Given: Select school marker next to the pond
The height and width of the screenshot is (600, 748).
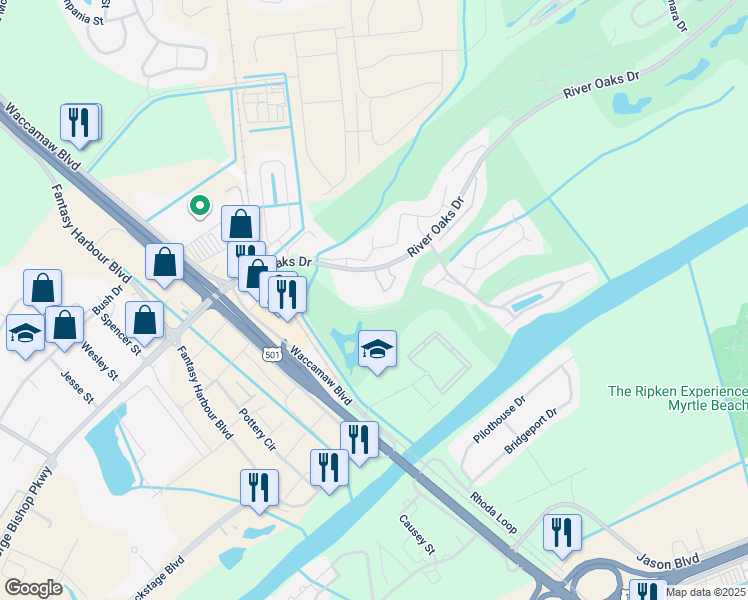Looking at the screenshot, I should pyautogui.click(x=377, y=352).
